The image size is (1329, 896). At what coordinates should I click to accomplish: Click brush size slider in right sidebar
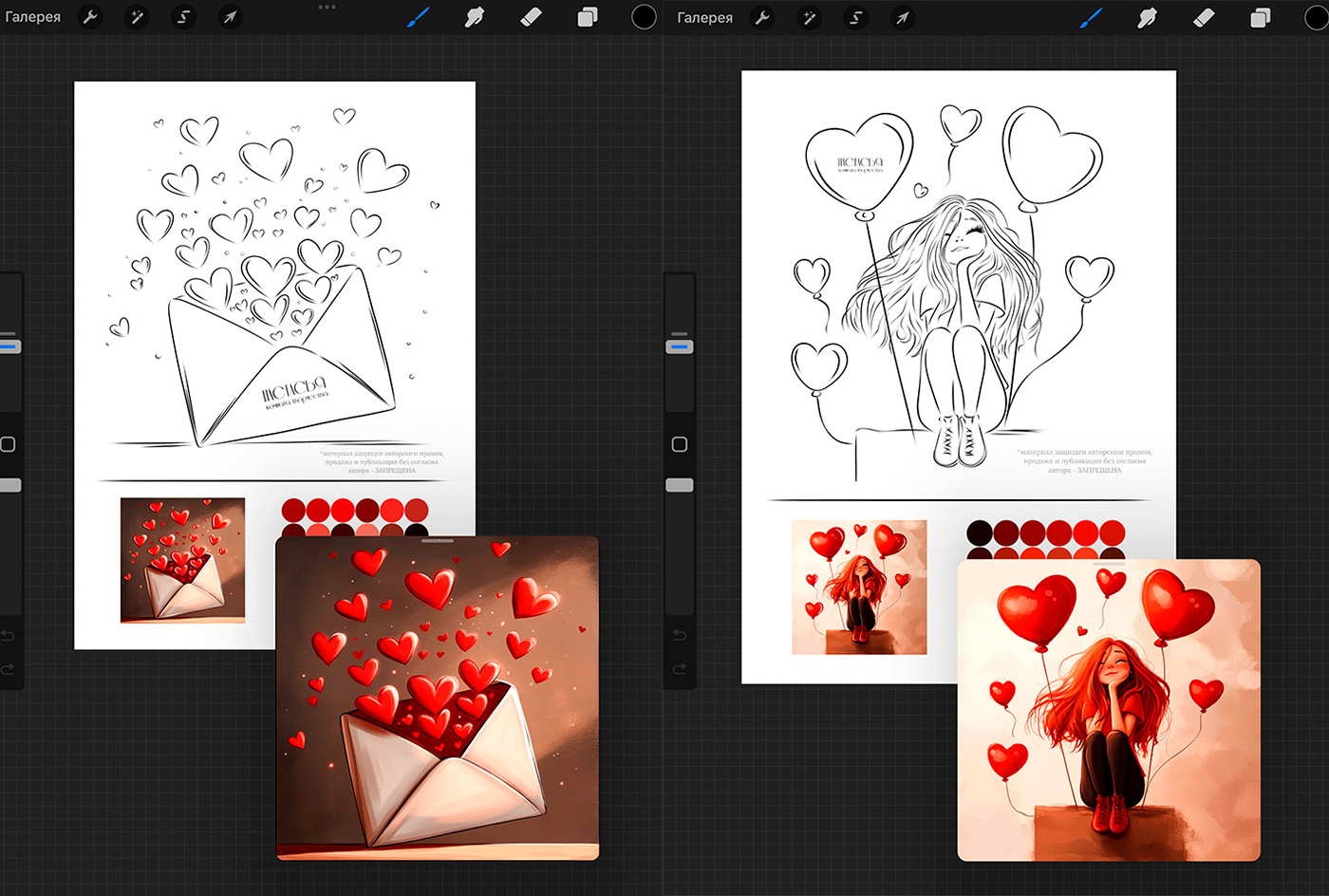point(679,346)
